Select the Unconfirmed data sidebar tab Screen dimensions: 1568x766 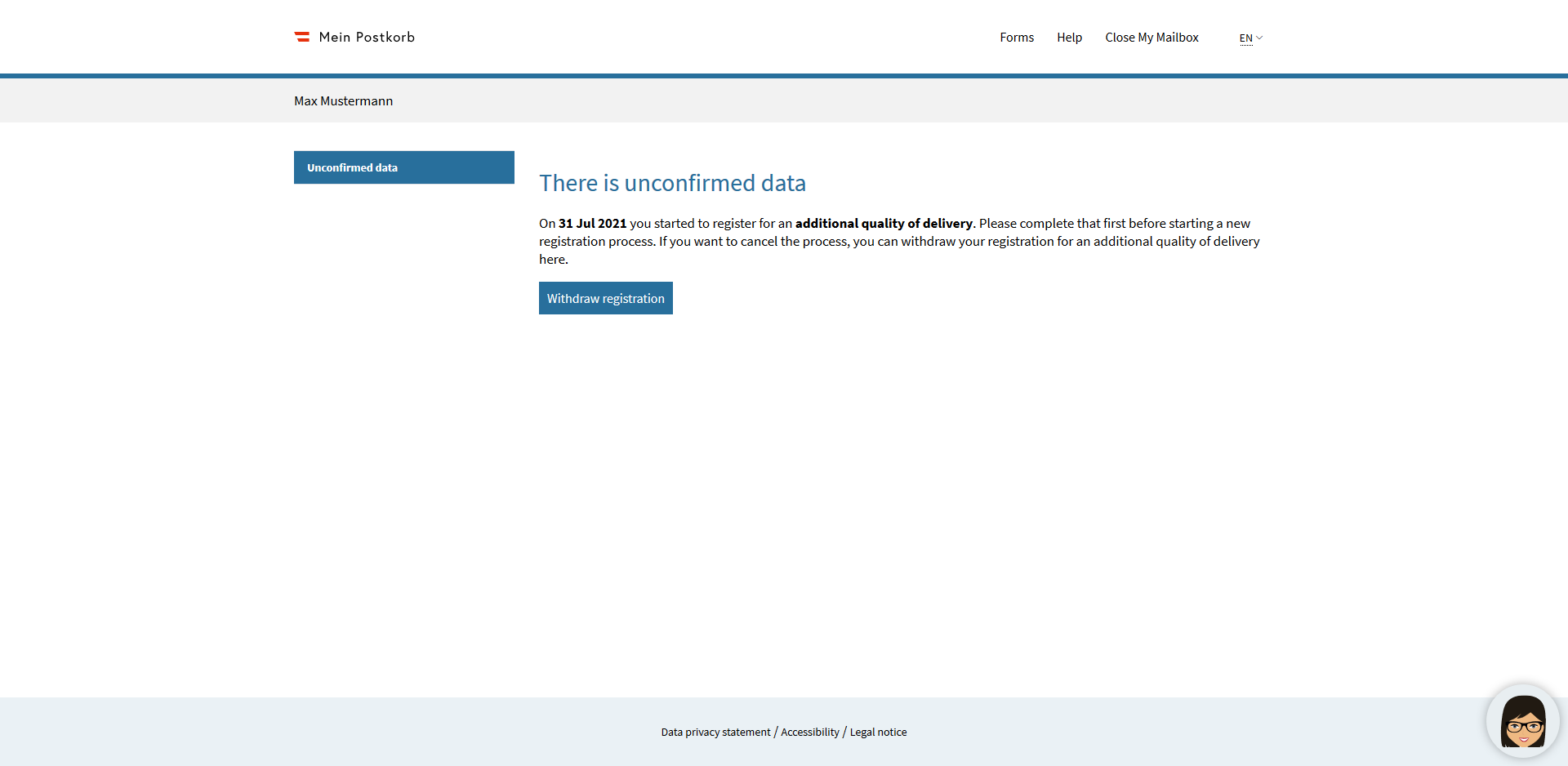(x=404, y=167)
